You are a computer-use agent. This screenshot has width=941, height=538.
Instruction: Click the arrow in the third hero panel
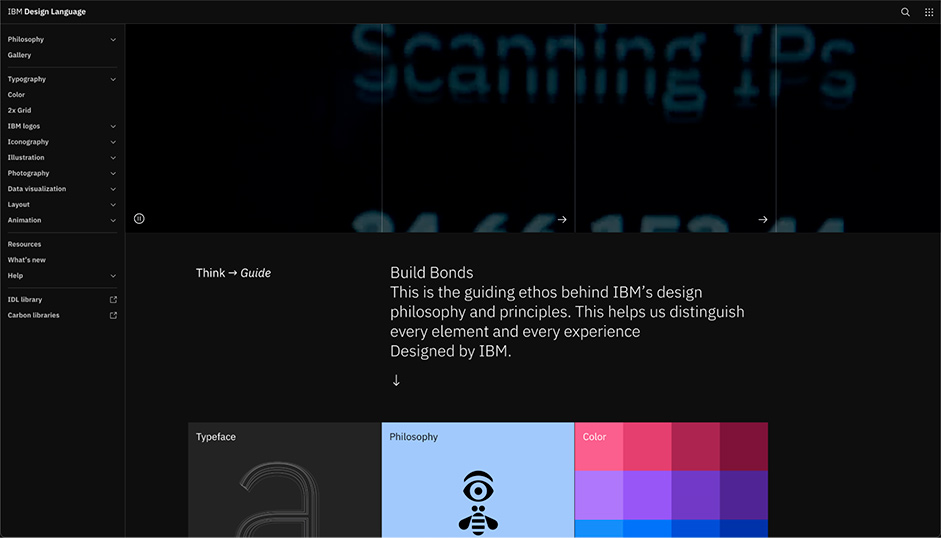tap(763, 220)
